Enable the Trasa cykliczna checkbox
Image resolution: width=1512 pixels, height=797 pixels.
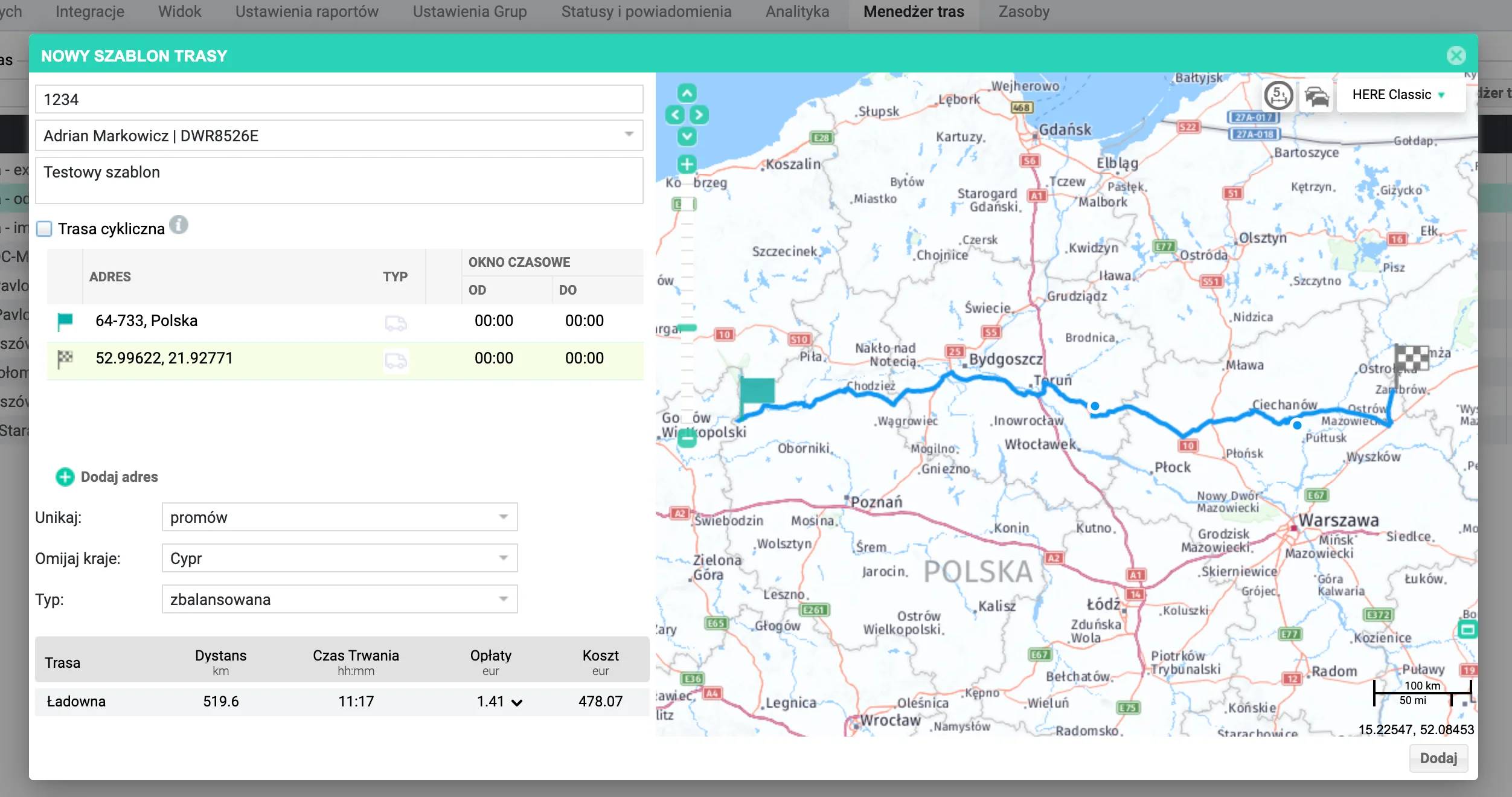pos(44,229)
